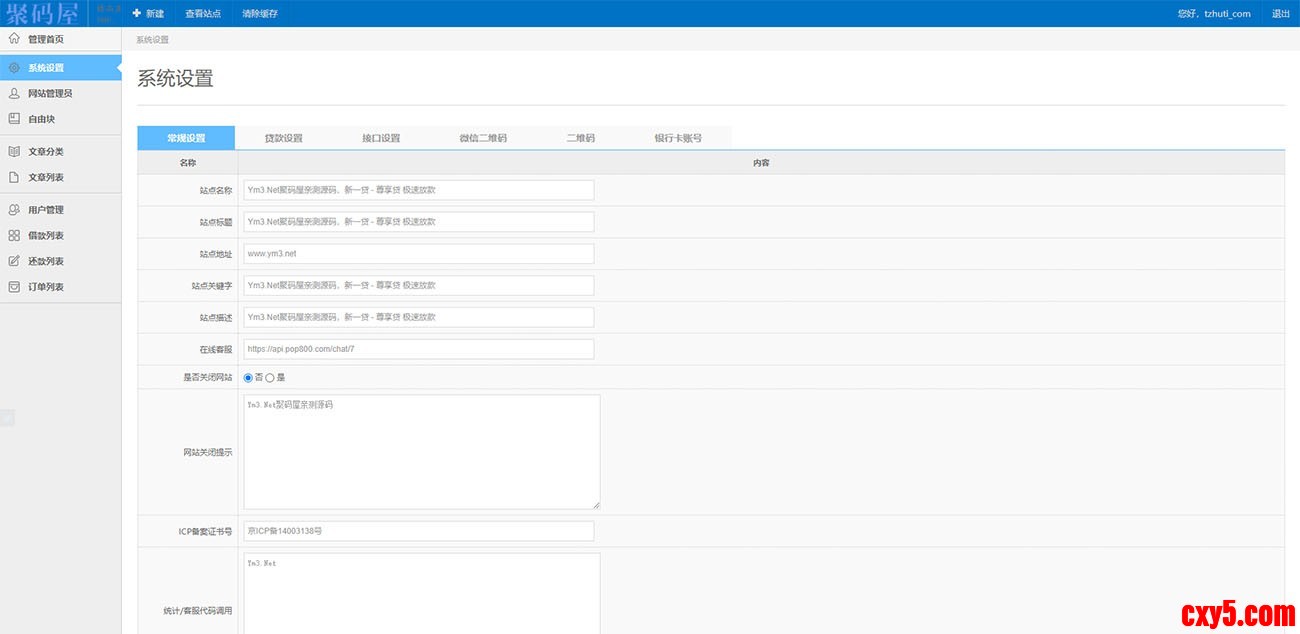Switch to the 微信二维码 tab

[x=483, y=138]
